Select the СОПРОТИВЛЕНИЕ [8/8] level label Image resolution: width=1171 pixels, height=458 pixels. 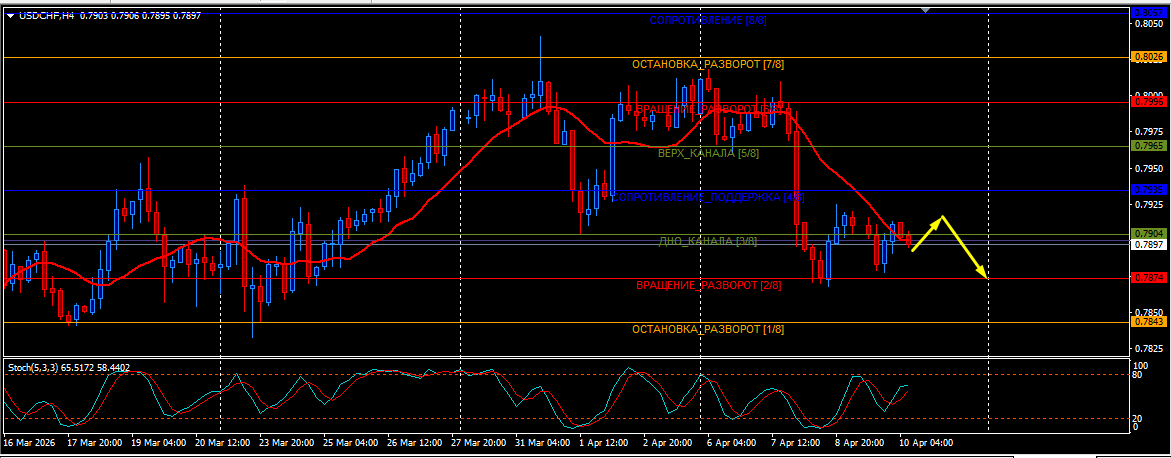coord(708,21)
